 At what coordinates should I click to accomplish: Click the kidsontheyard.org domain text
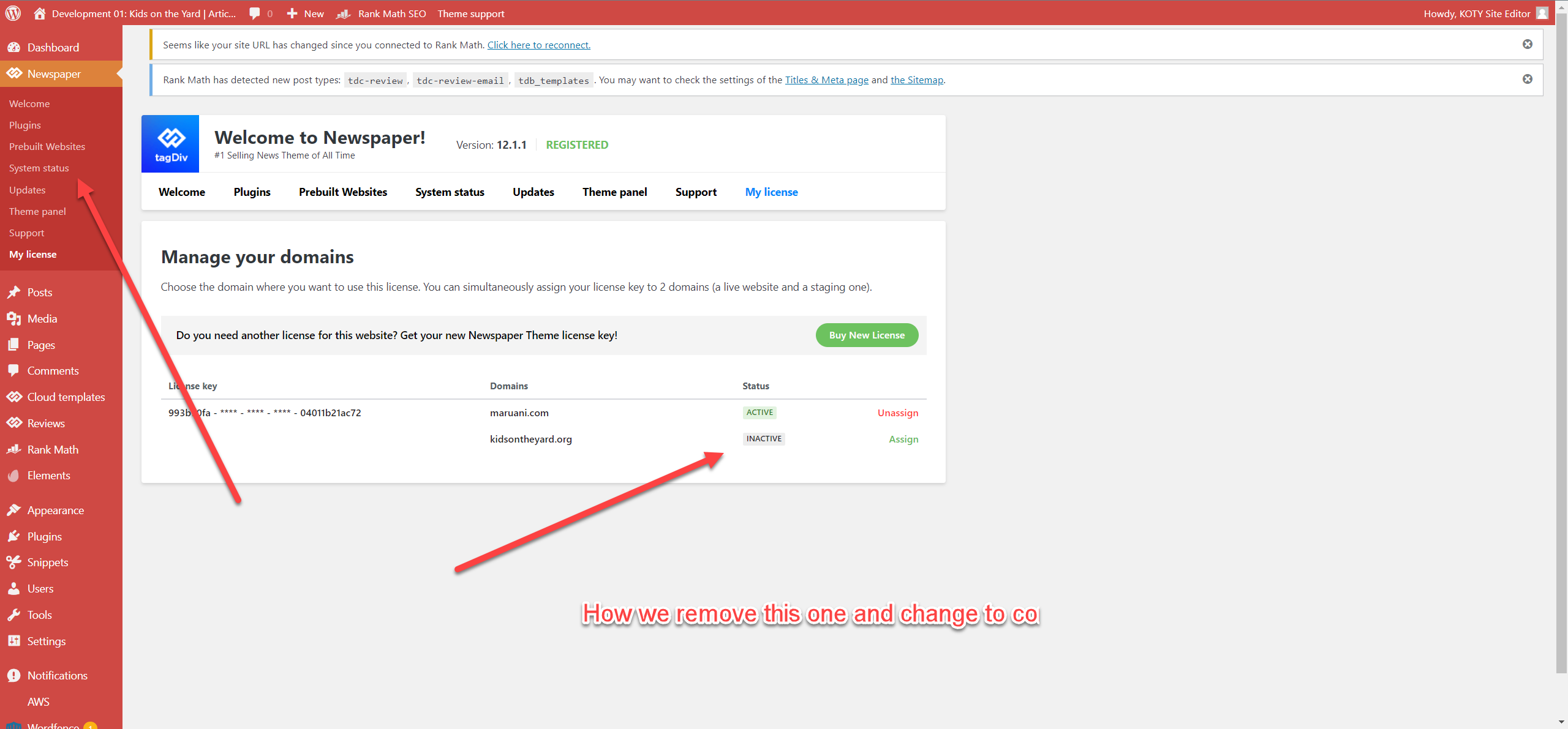point(531,439)
